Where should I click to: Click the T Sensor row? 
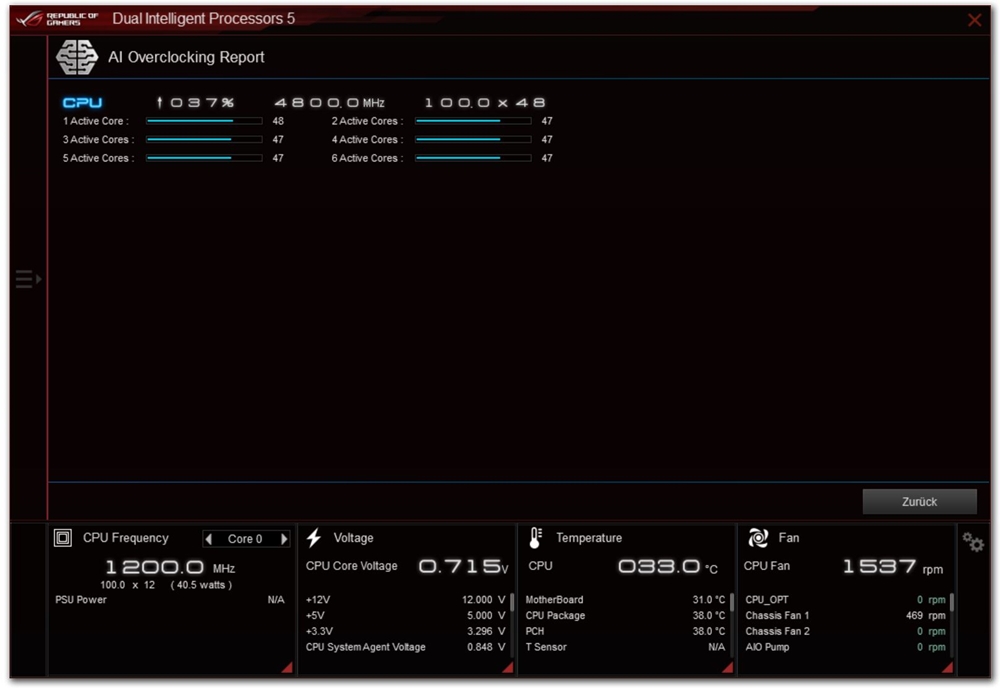(x=625, y=647)
